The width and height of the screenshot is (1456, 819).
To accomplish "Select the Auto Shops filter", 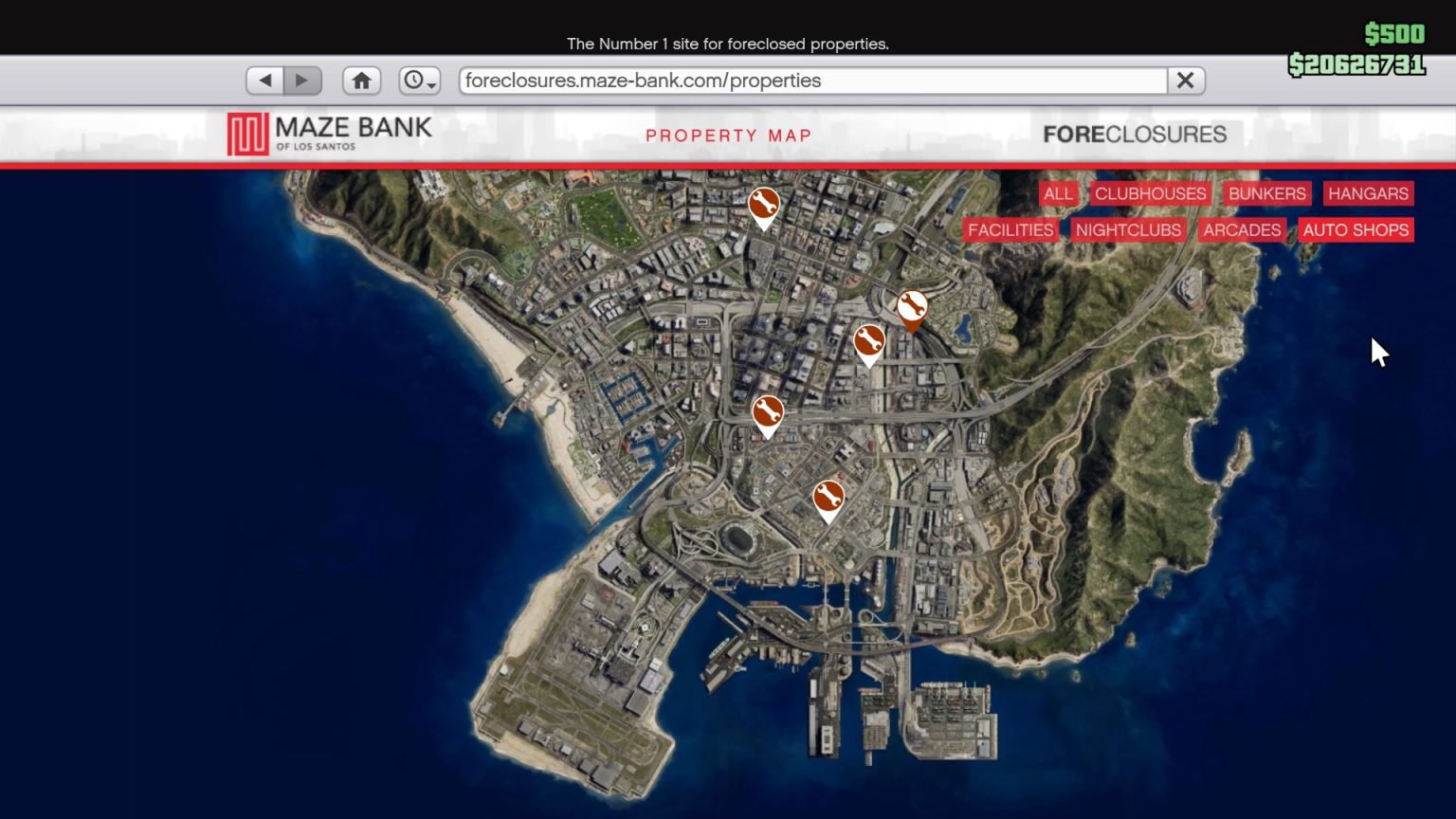I will (1356, 230).
